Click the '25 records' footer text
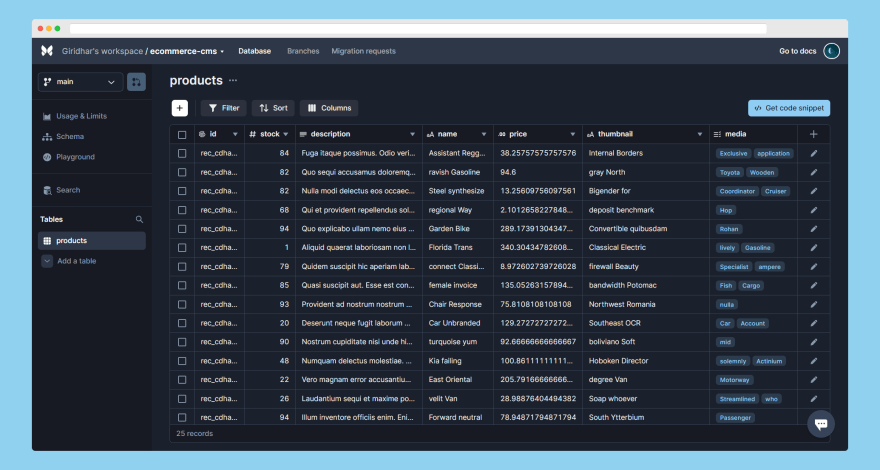Screen dimensions: 880x470 194,434
